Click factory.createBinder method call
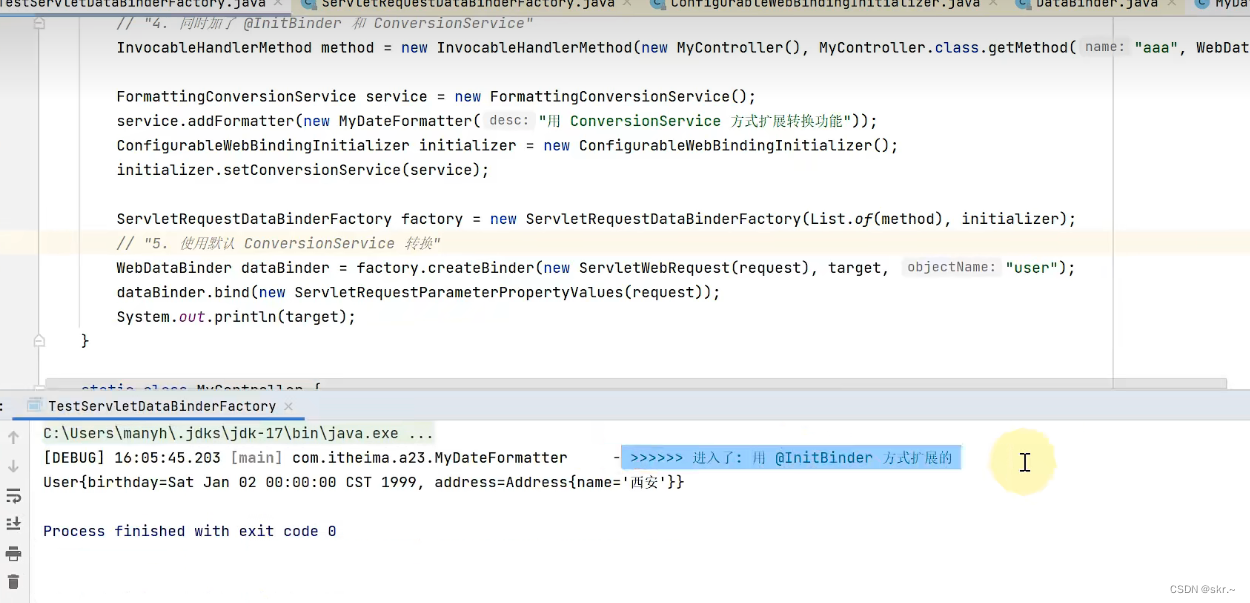 click(x=446, y=268)
